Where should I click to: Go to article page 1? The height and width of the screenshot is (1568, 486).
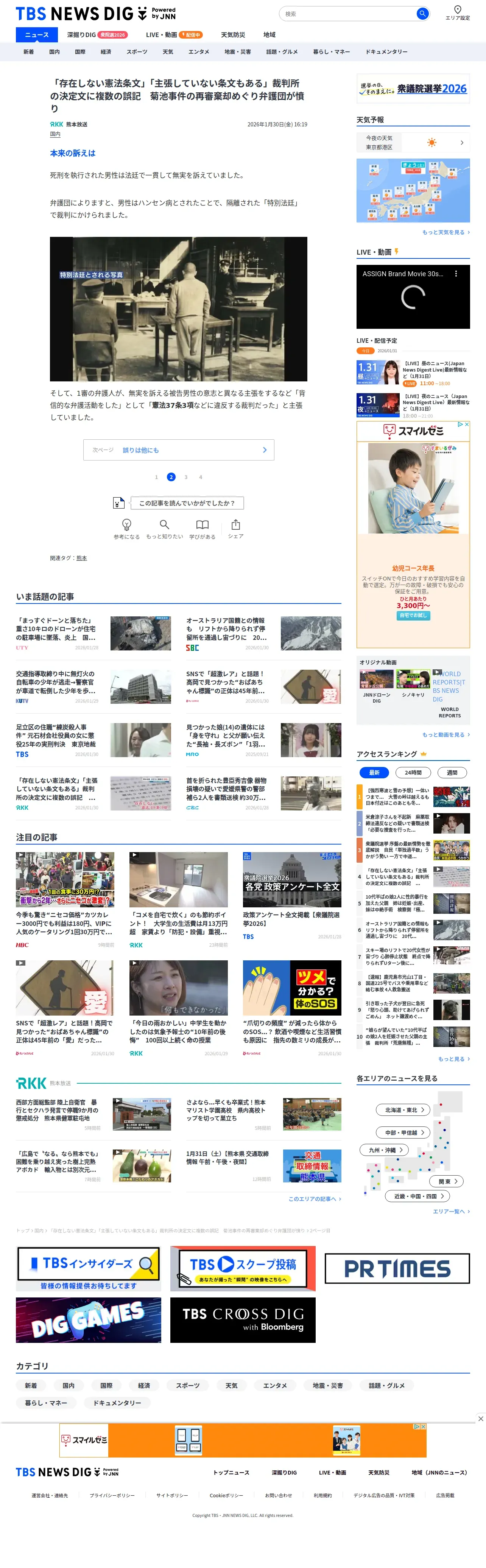click(157, 477)
